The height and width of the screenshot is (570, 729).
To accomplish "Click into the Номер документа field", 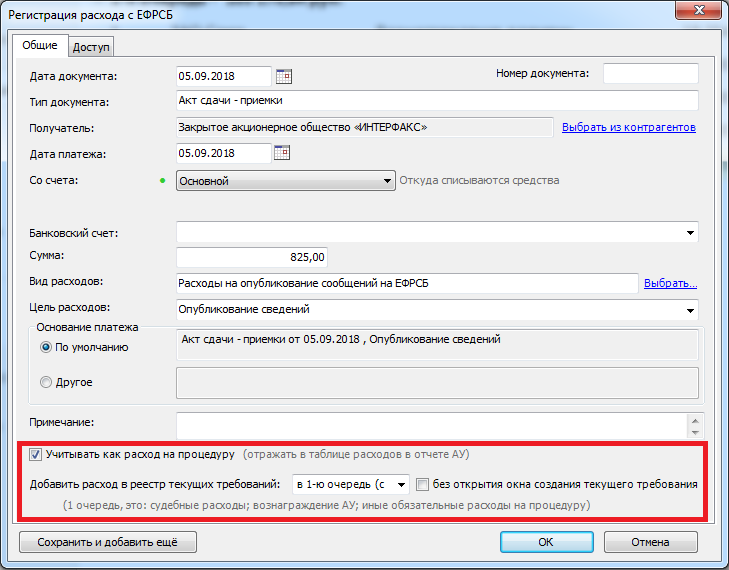I will click(x=650, y=74).
